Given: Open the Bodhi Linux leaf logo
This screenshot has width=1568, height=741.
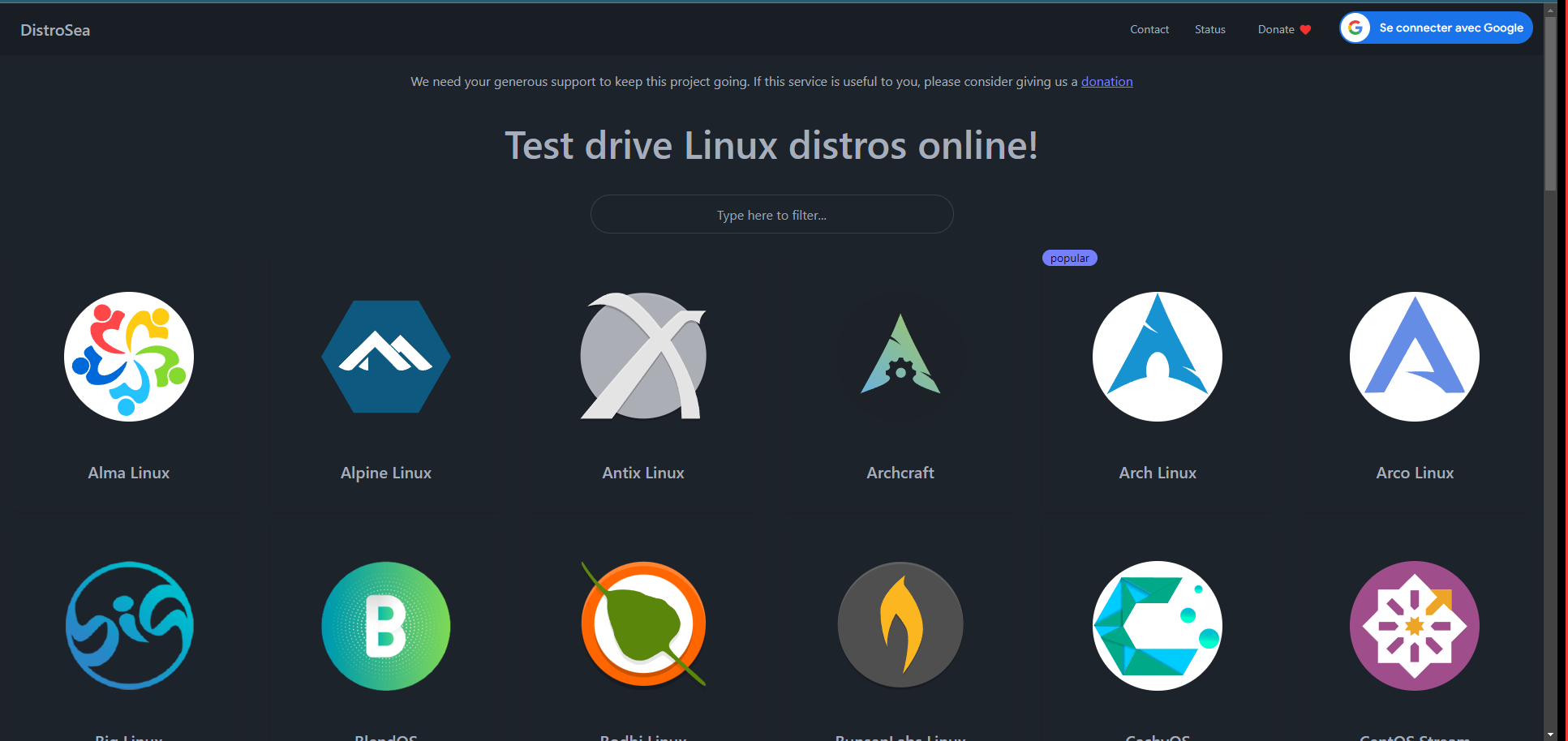Looking at the screenshot, I should click(x=643, y=624).
